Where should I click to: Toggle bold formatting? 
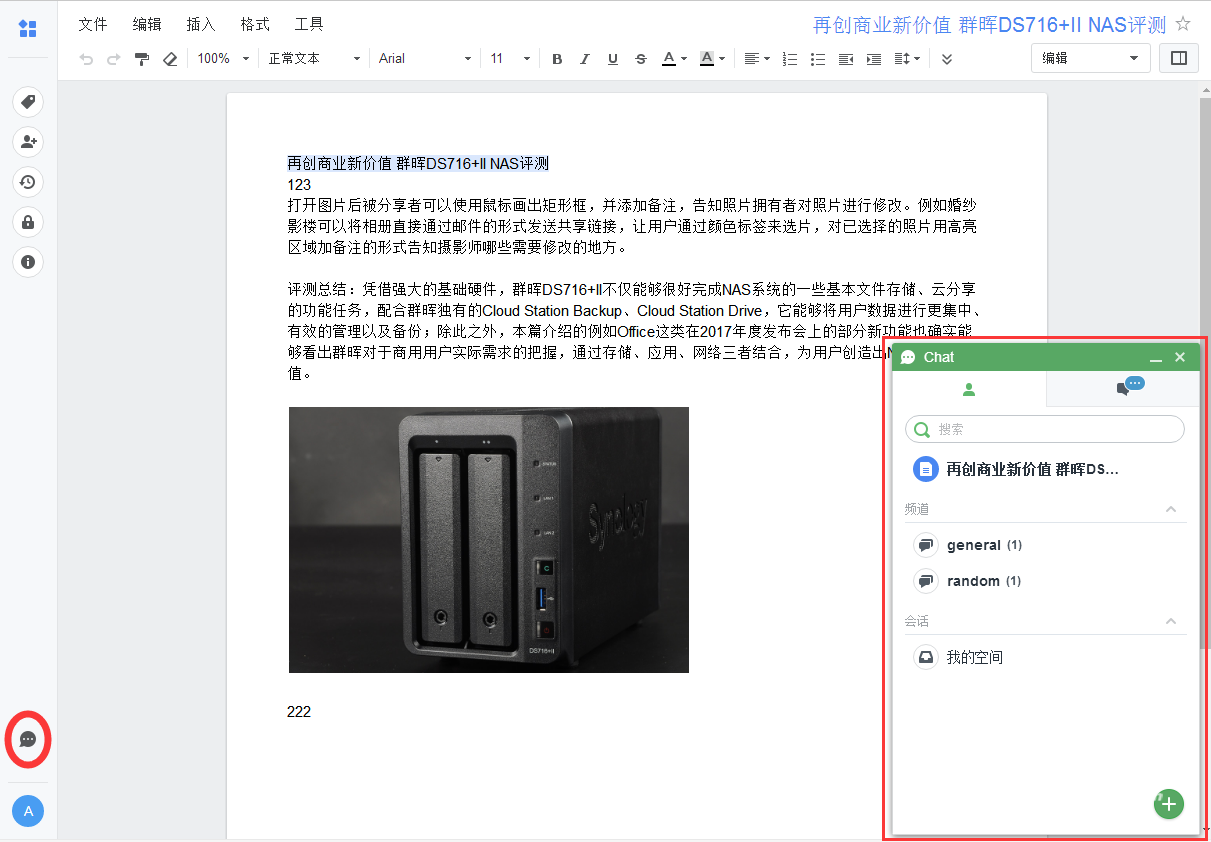(x=557, y=59)
